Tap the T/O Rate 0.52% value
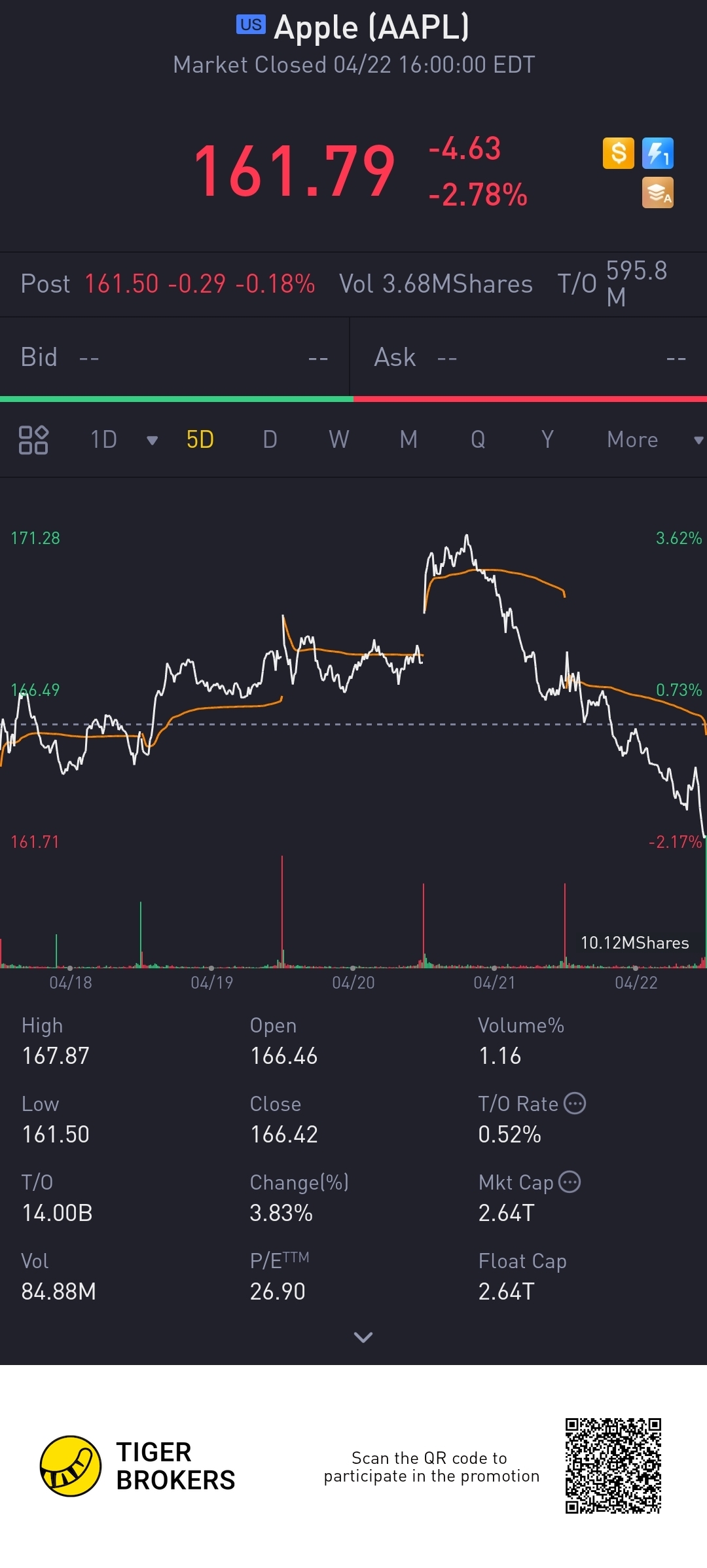Screen dimensions: 707x1568 [509, 1134]
